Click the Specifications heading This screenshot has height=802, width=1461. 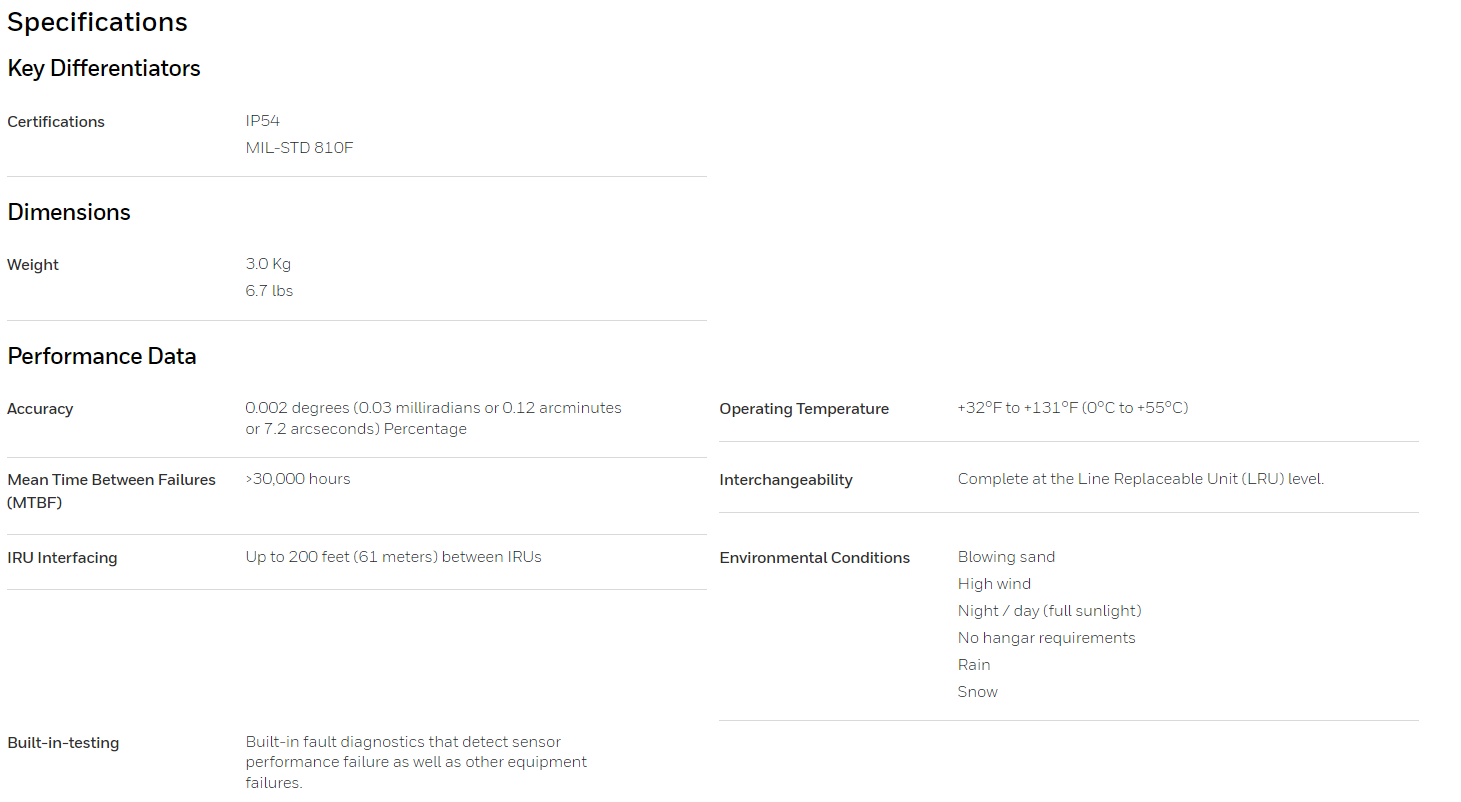97,22
